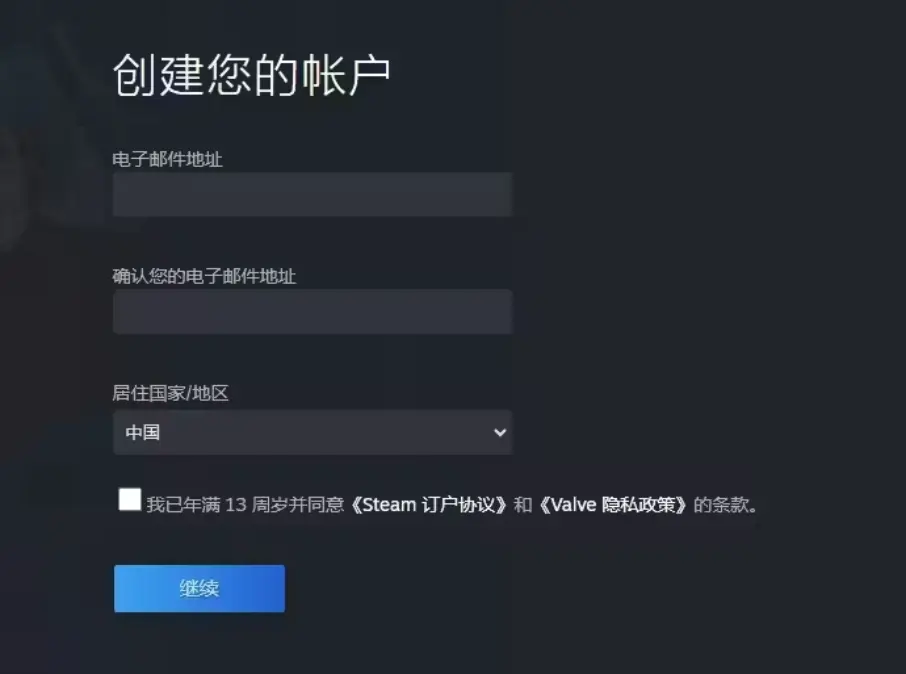
Task: Click the 继续 continue button
Action: [199, 588]
